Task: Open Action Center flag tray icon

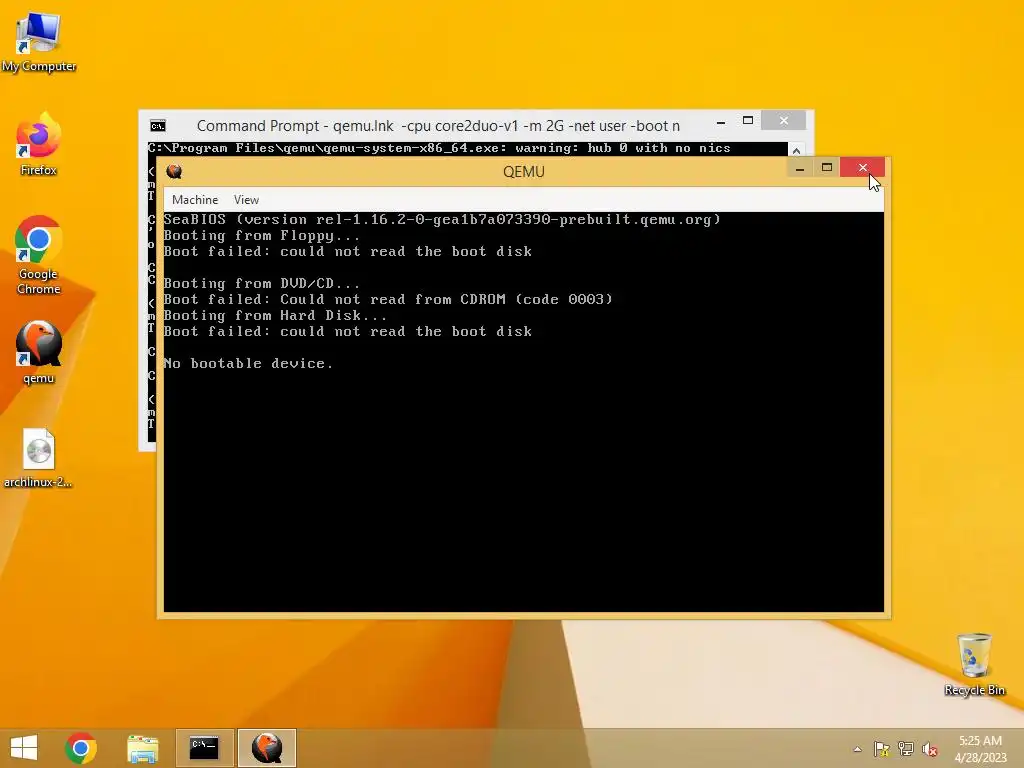Action: point(881,749)
